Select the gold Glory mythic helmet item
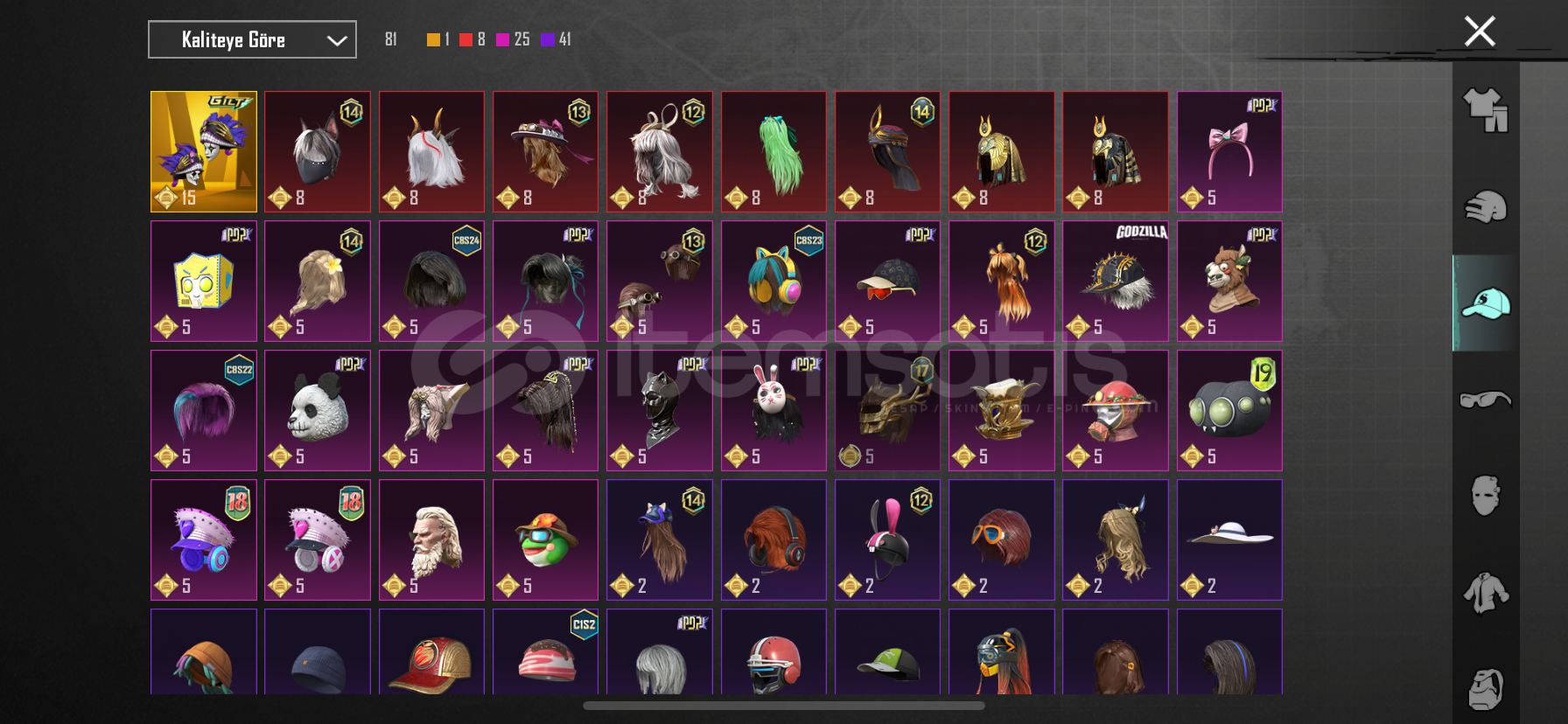1568x724 pixels. pos(204,151)
